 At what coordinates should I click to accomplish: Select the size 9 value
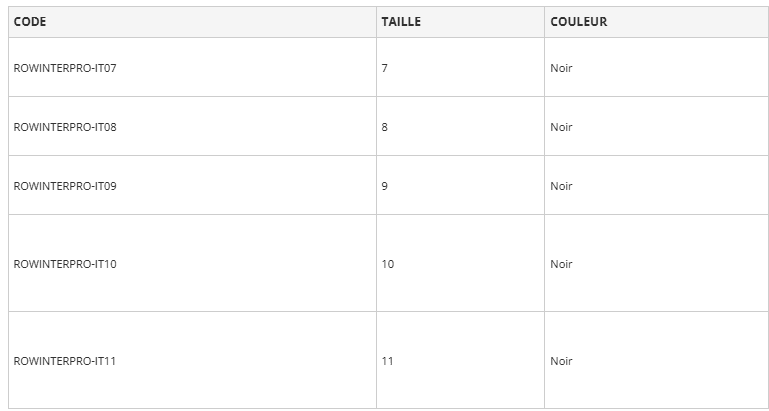385,186
